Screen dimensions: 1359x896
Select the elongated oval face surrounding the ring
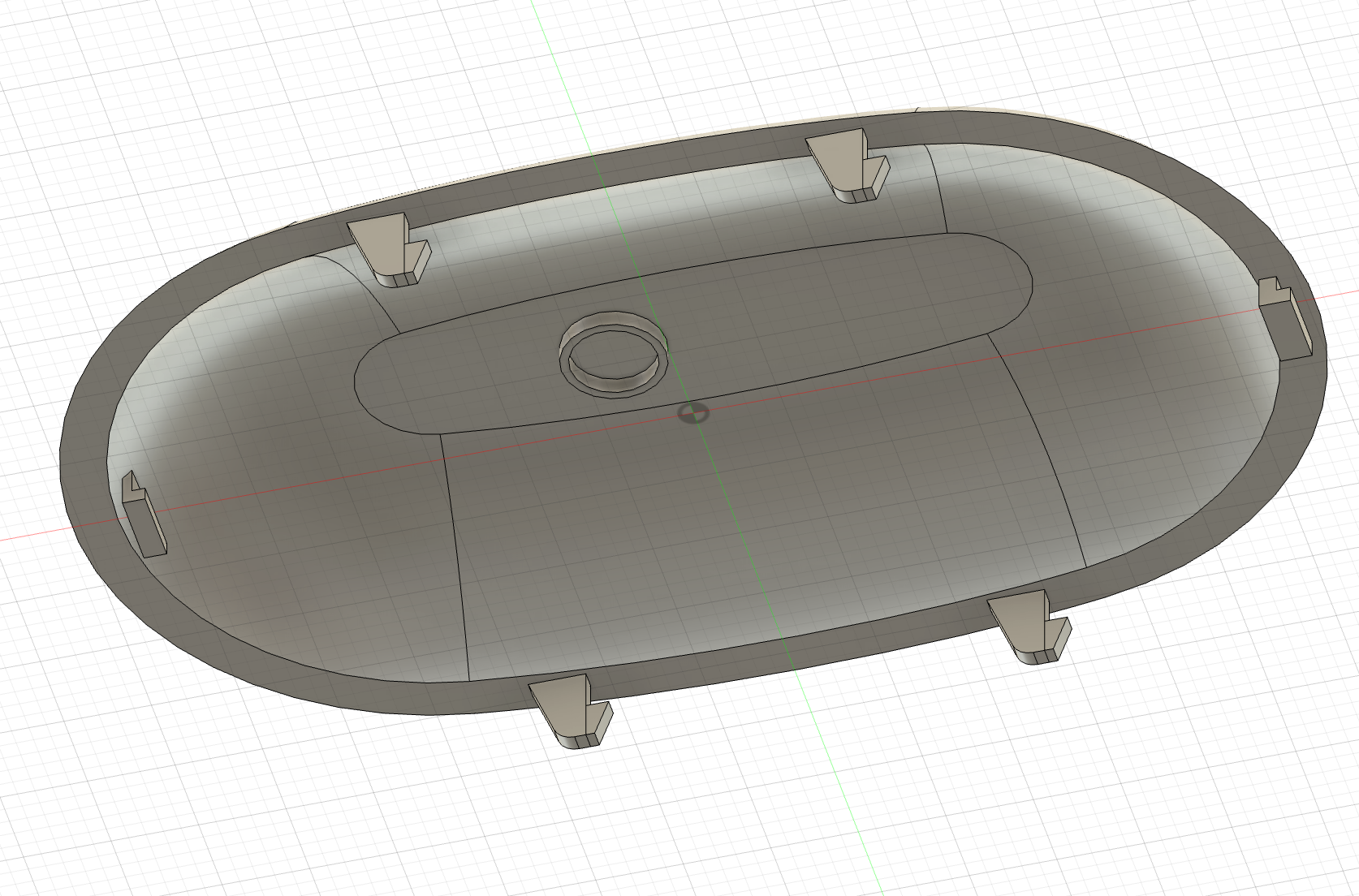694,333
